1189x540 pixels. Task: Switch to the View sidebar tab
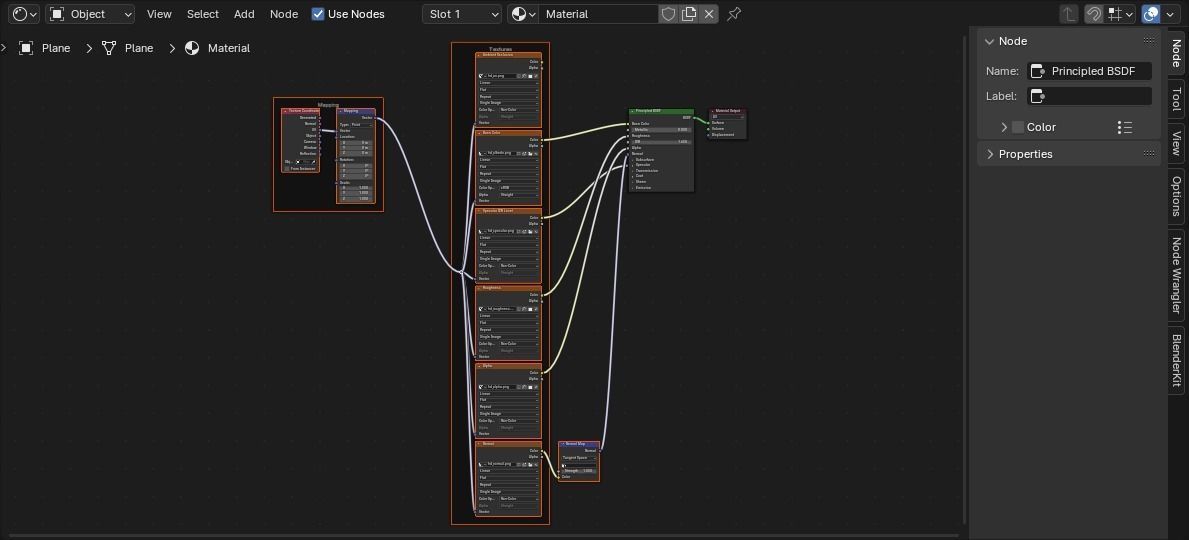coord(1176,143)
